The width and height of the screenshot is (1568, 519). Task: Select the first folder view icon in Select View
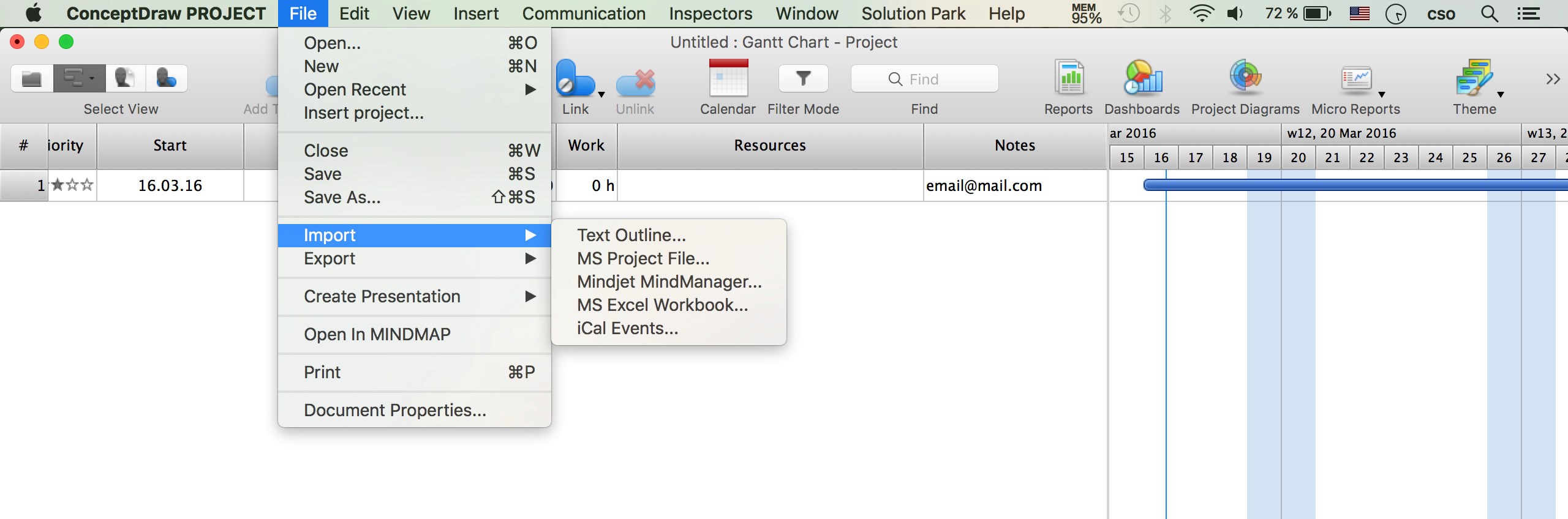(32, 78)
